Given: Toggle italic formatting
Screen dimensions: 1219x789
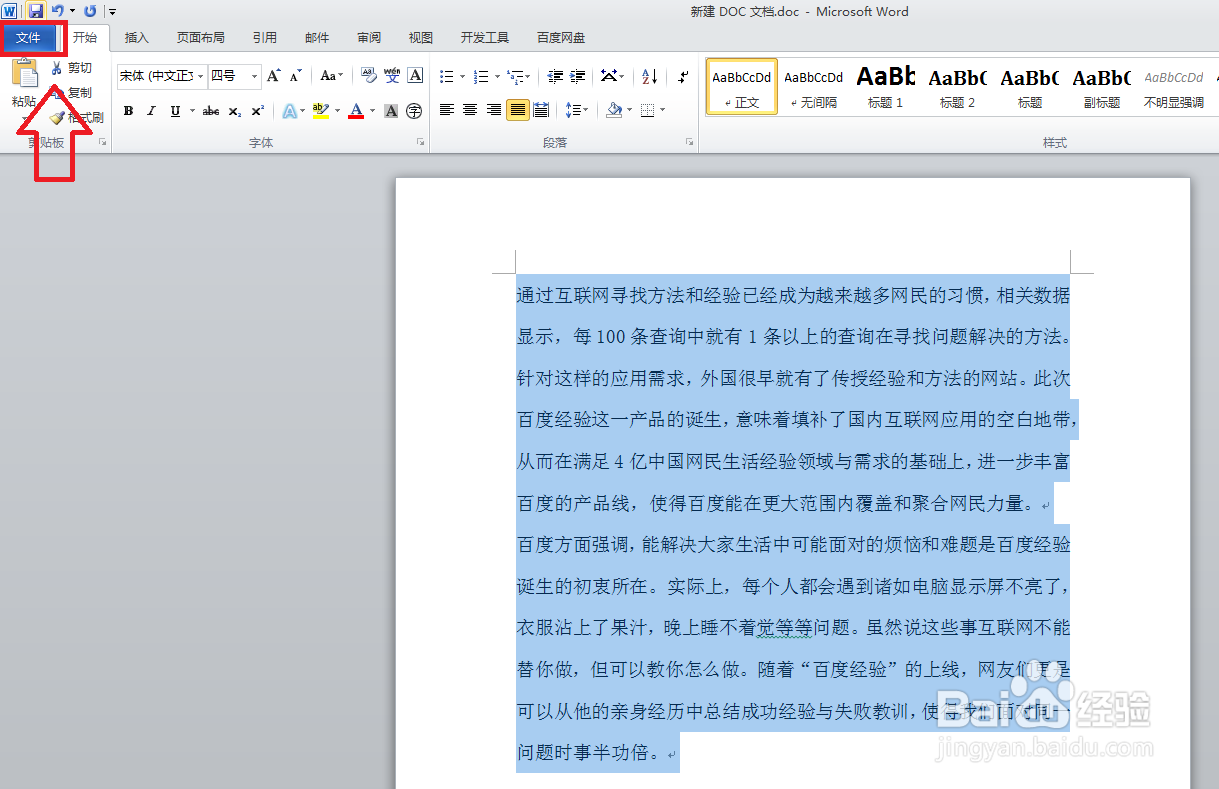Looking at the screenshot, I should [x=151, y=111].
